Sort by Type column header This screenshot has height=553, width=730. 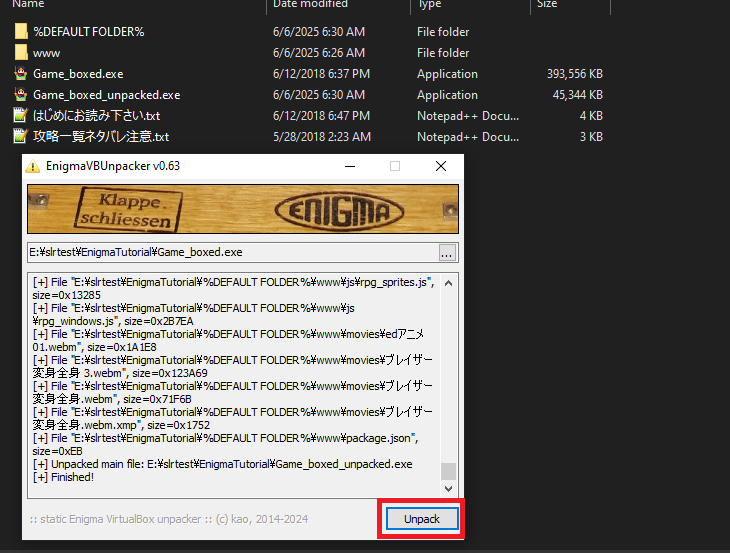point(430,4)
